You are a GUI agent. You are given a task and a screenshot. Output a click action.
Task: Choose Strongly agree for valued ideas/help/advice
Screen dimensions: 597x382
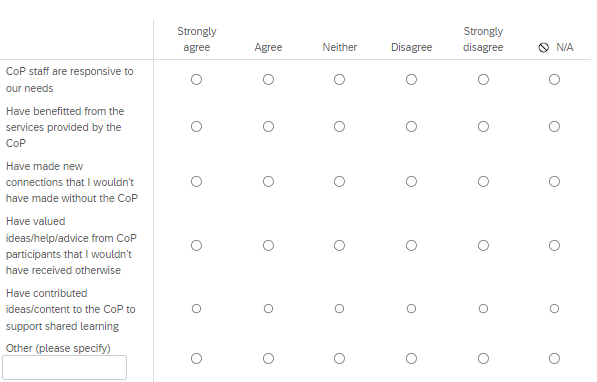196,246
